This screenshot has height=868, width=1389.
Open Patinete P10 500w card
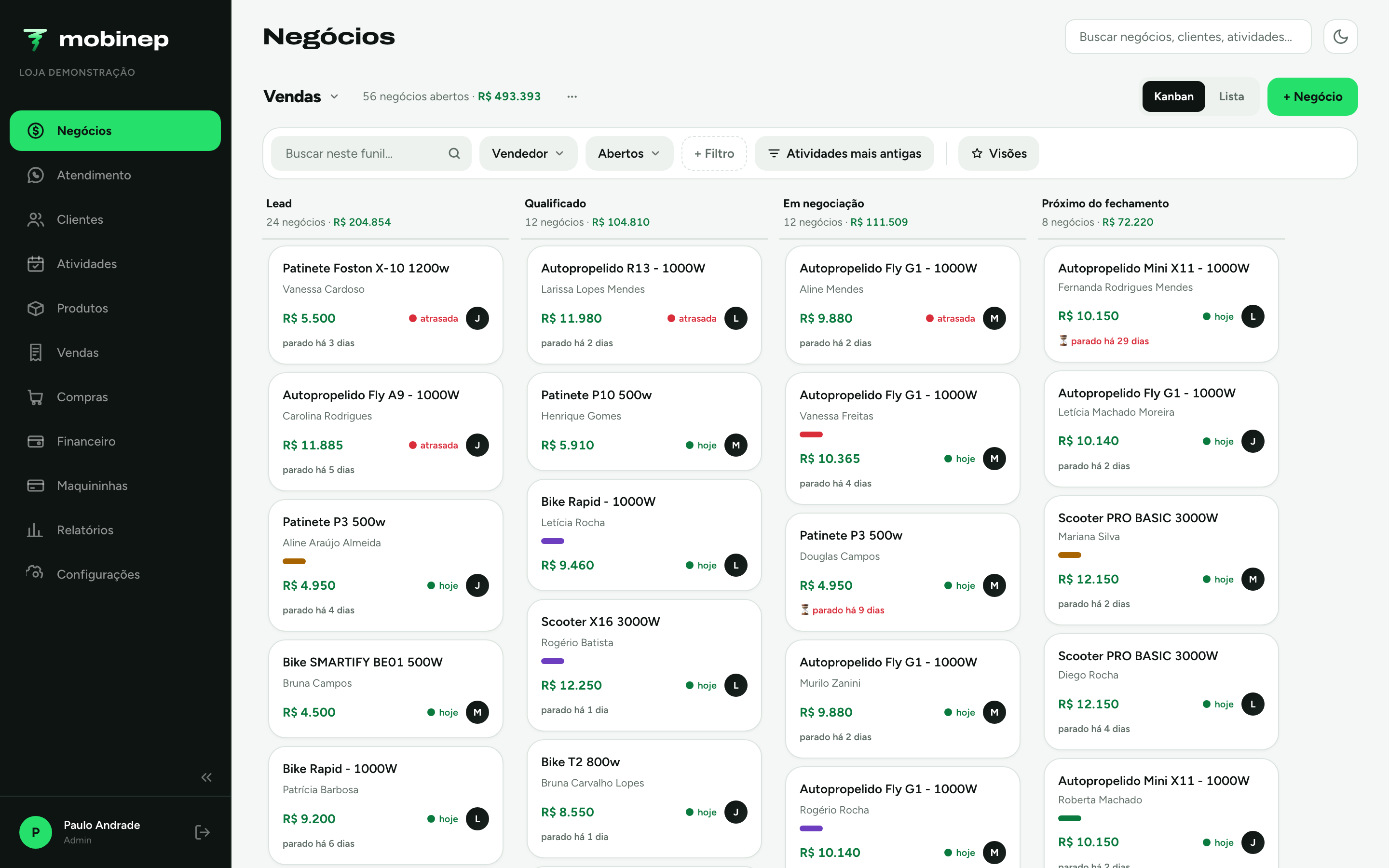click(x=644, y=422)
